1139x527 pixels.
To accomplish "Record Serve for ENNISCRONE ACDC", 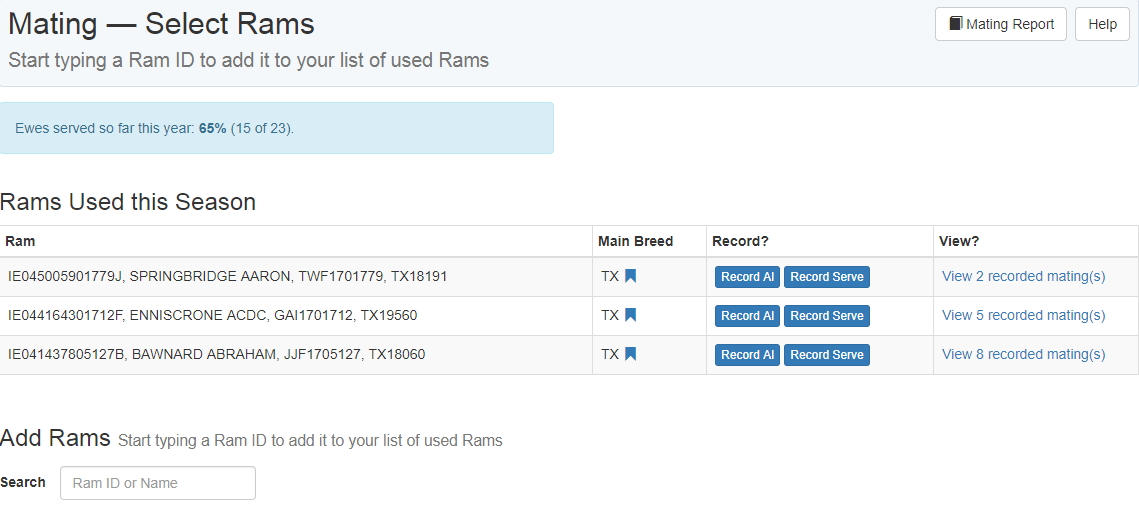I will pos(826,316).
